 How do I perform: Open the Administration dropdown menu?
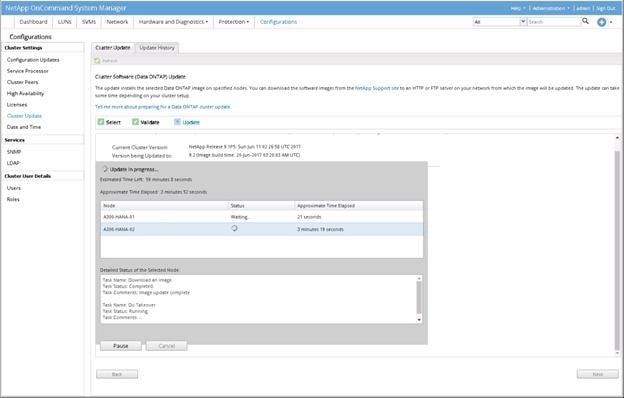point(551,8)
